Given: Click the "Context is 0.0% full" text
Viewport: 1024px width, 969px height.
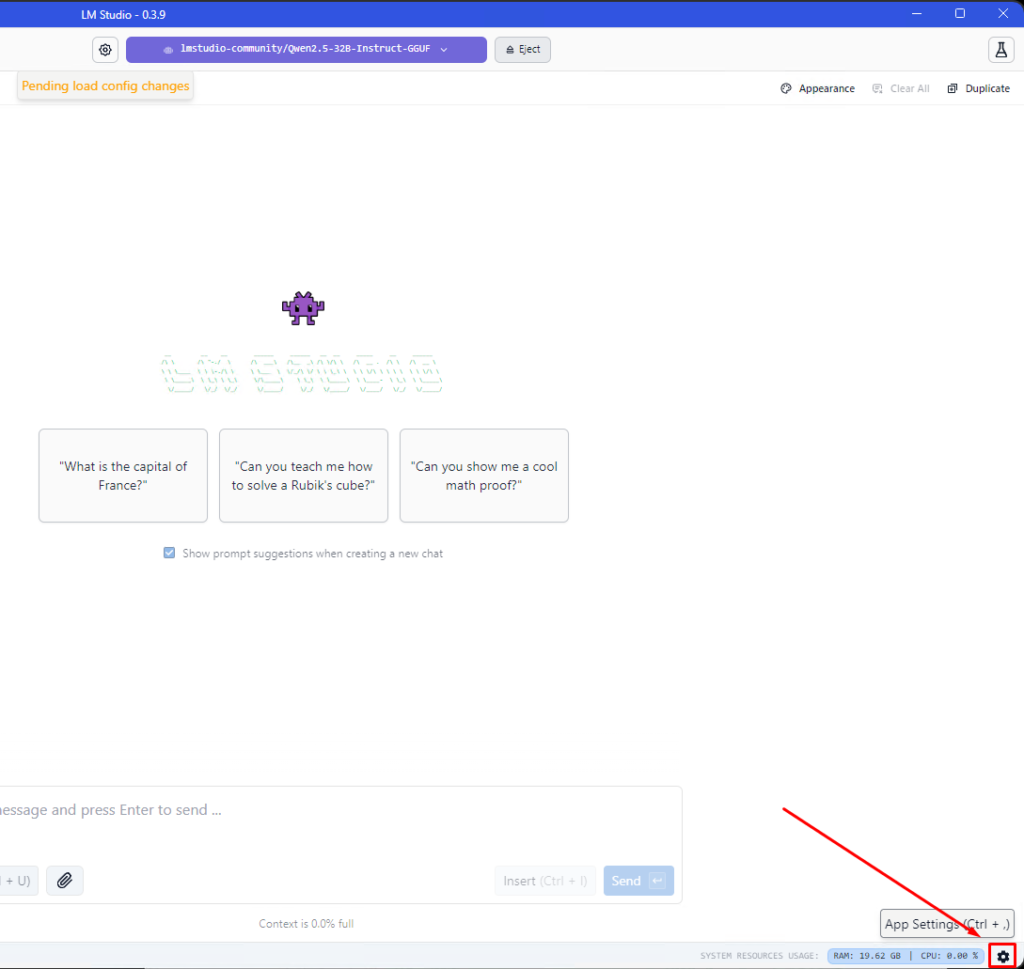Looking at the screenshot, I should coord(306,924).
